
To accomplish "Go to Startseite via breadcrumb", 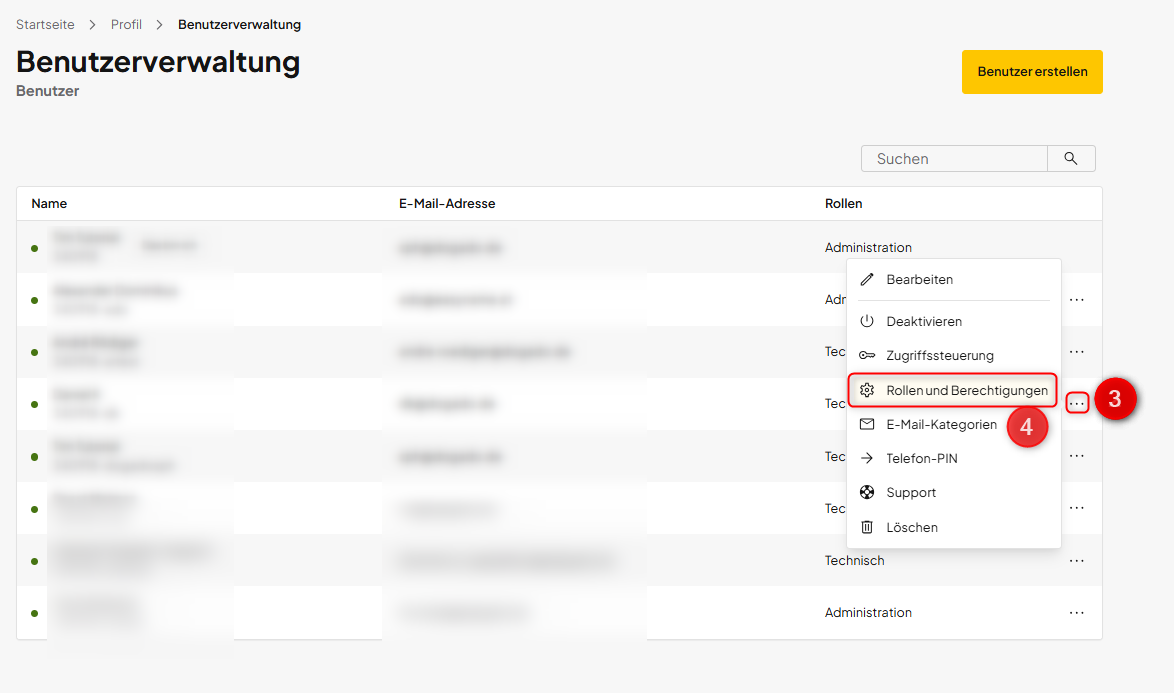I will [x=45, y=24].
